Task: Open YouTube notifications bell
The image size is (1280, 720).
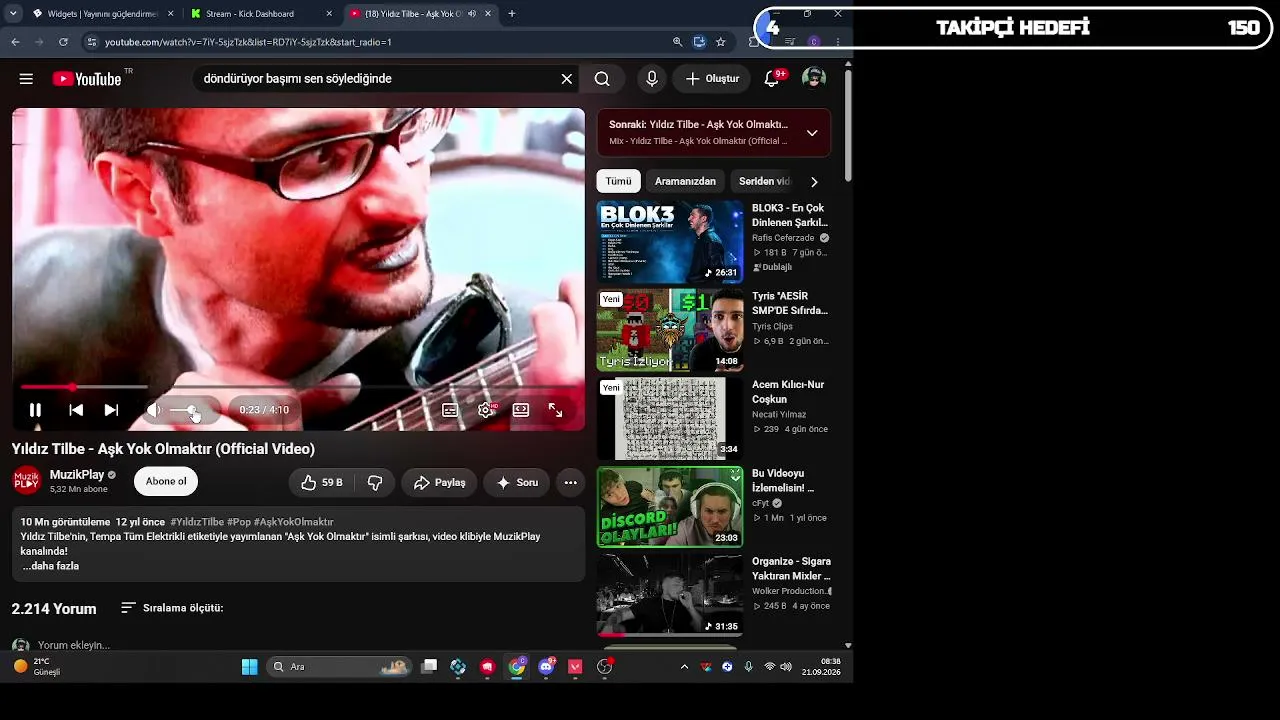Action: [772, 79]
